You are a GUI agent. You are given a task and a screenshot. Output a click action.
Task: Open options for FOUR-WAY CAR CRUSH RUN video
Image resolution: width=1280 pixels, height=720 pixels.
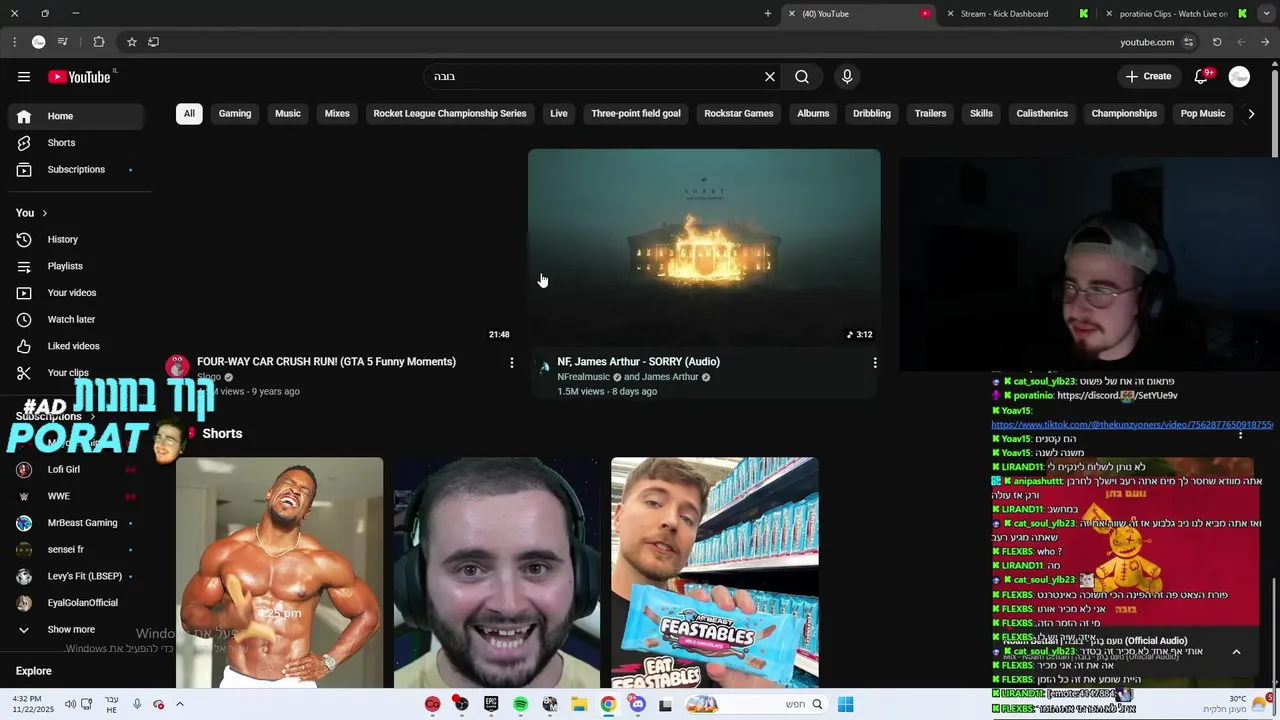click(x=512, y=363)
